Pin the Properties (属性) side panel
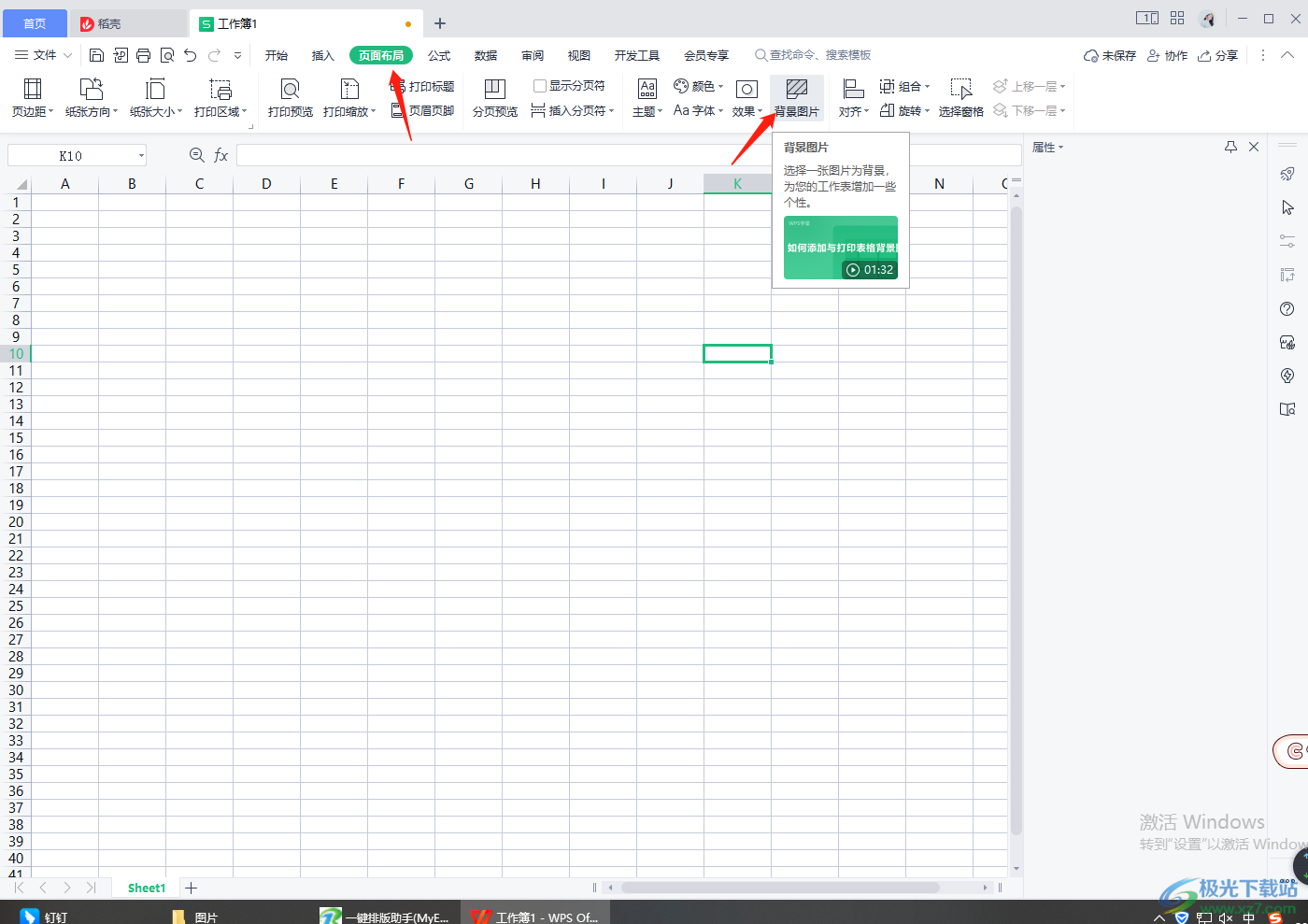This screenshot has width=1308, height=924. tap(1230, 147)
